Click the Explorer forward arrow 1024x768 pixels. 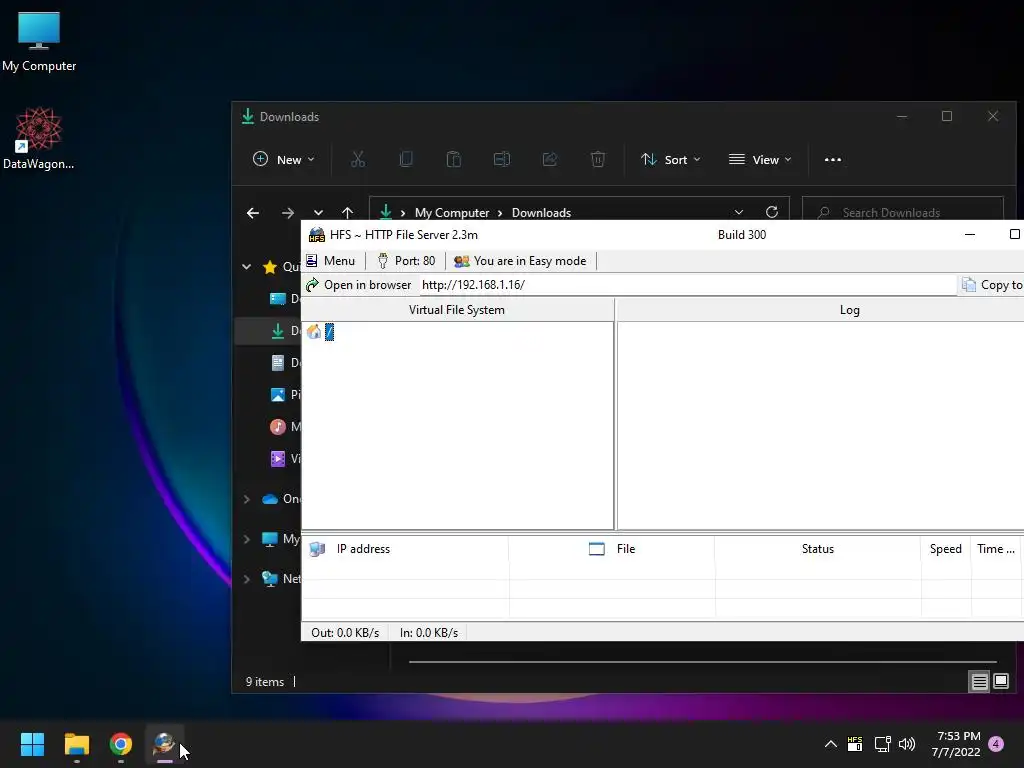(x=287, y=213)
